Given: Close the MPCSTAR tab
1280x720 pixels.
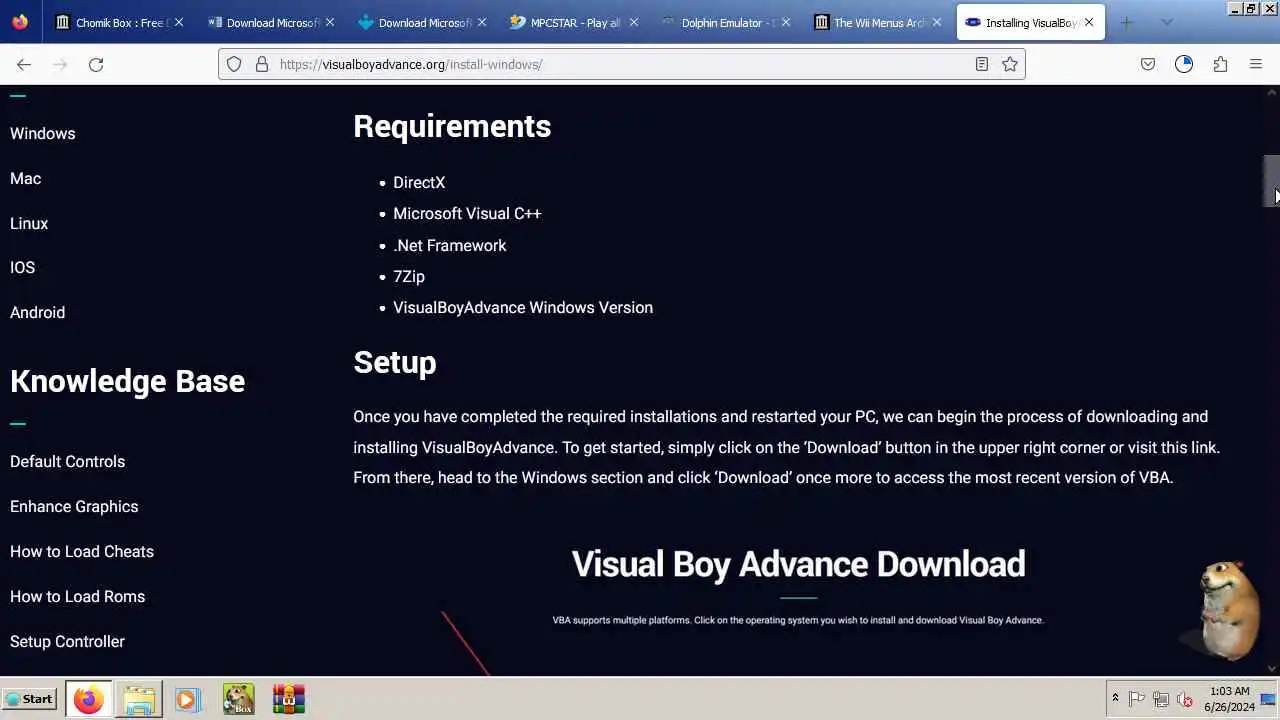Looking at the screenshot, I should [x=633, y=22].
